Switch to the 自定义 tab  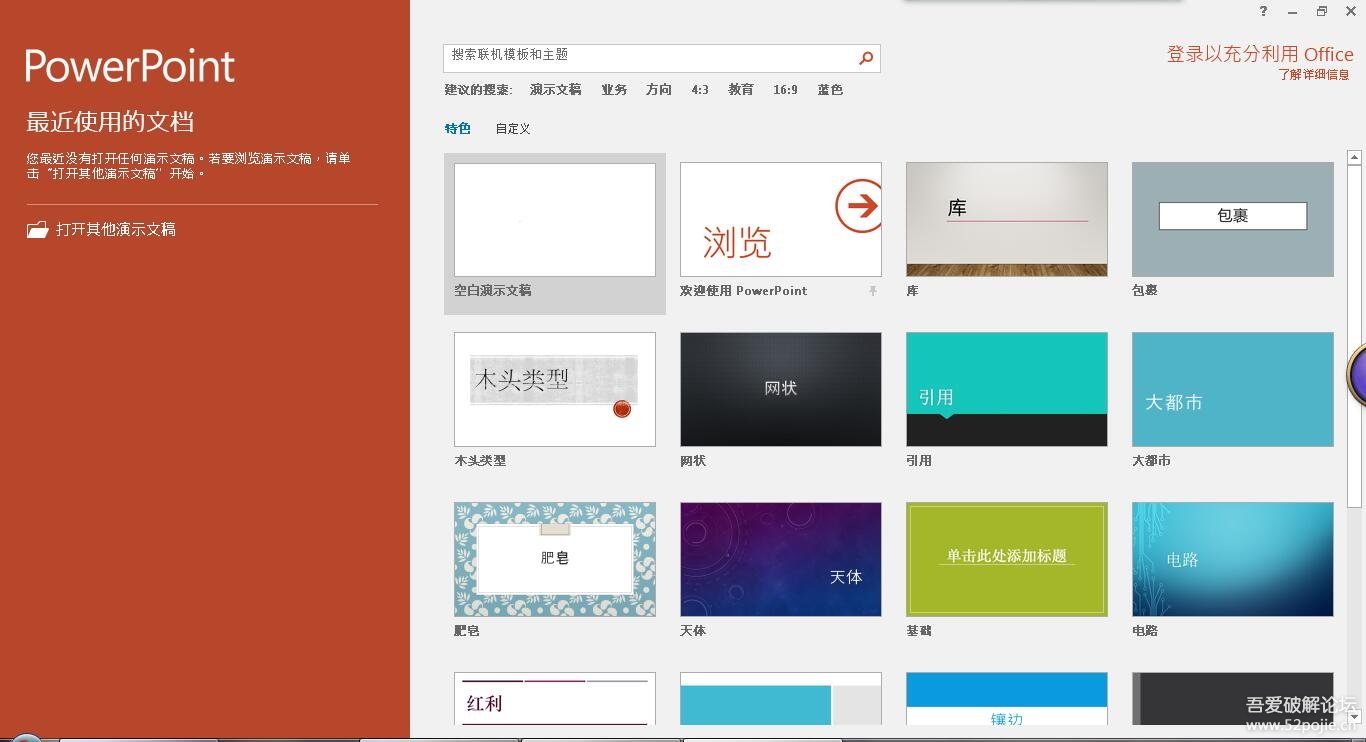[513, 129]
